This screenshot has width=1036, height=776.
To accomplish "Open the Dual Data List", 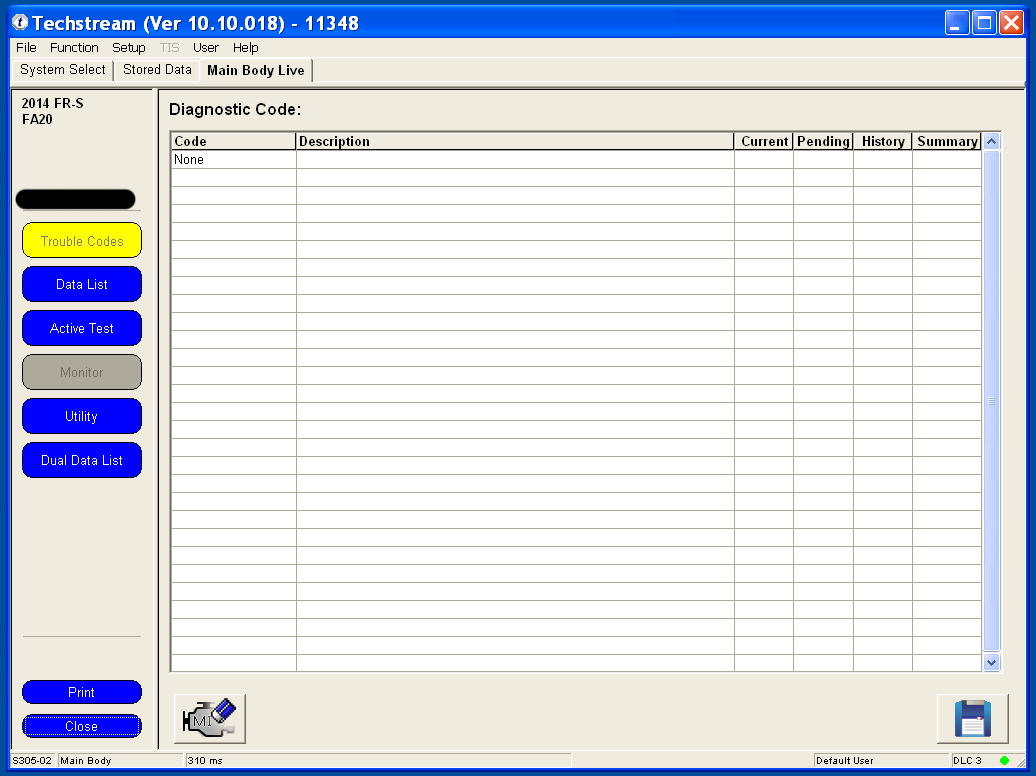I will click(x=82, y=461).
